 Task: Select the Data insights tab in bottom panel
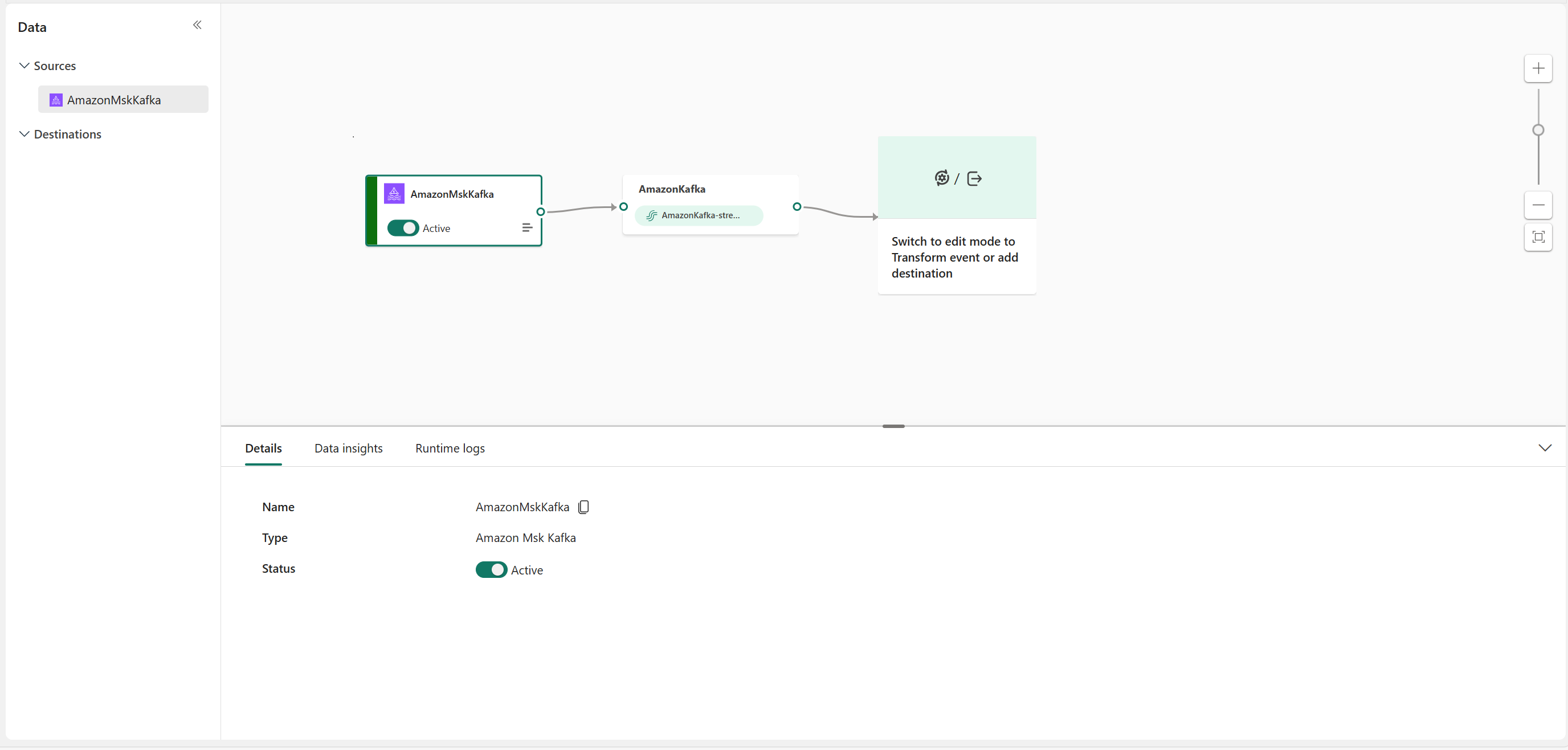pos(348,447)
